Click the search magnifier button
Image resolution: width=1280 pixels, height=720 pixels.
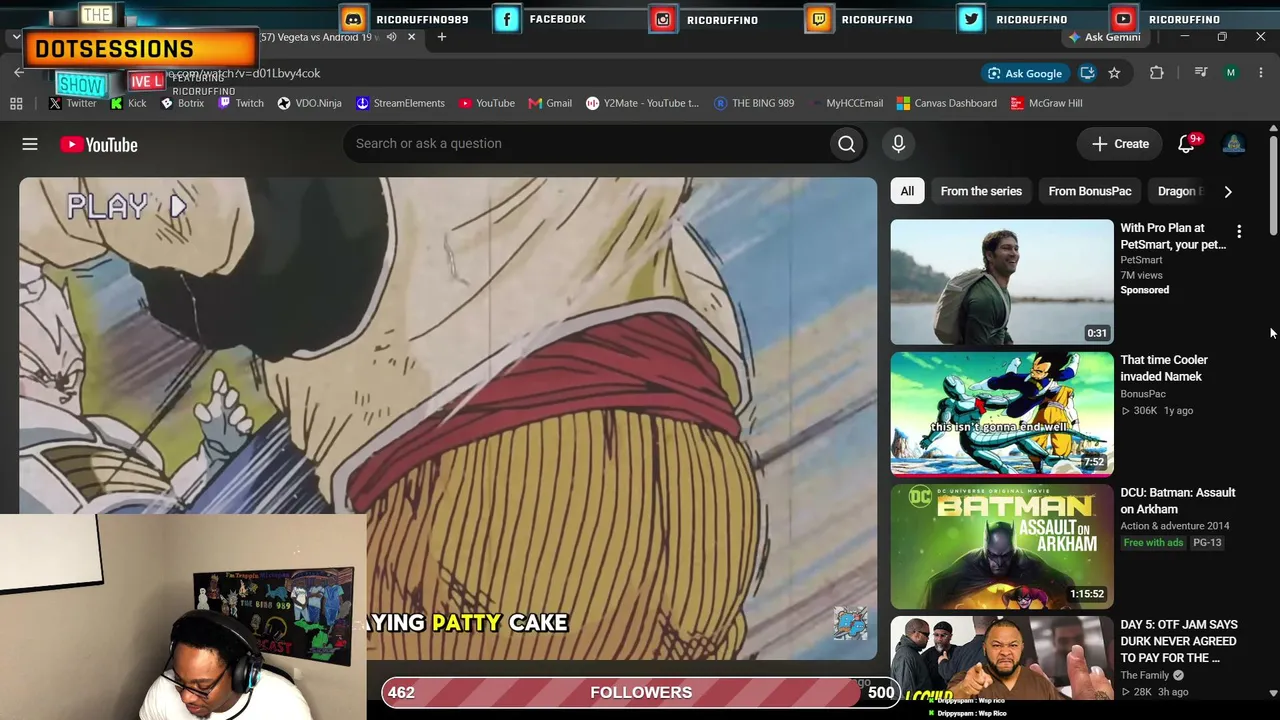846,144
